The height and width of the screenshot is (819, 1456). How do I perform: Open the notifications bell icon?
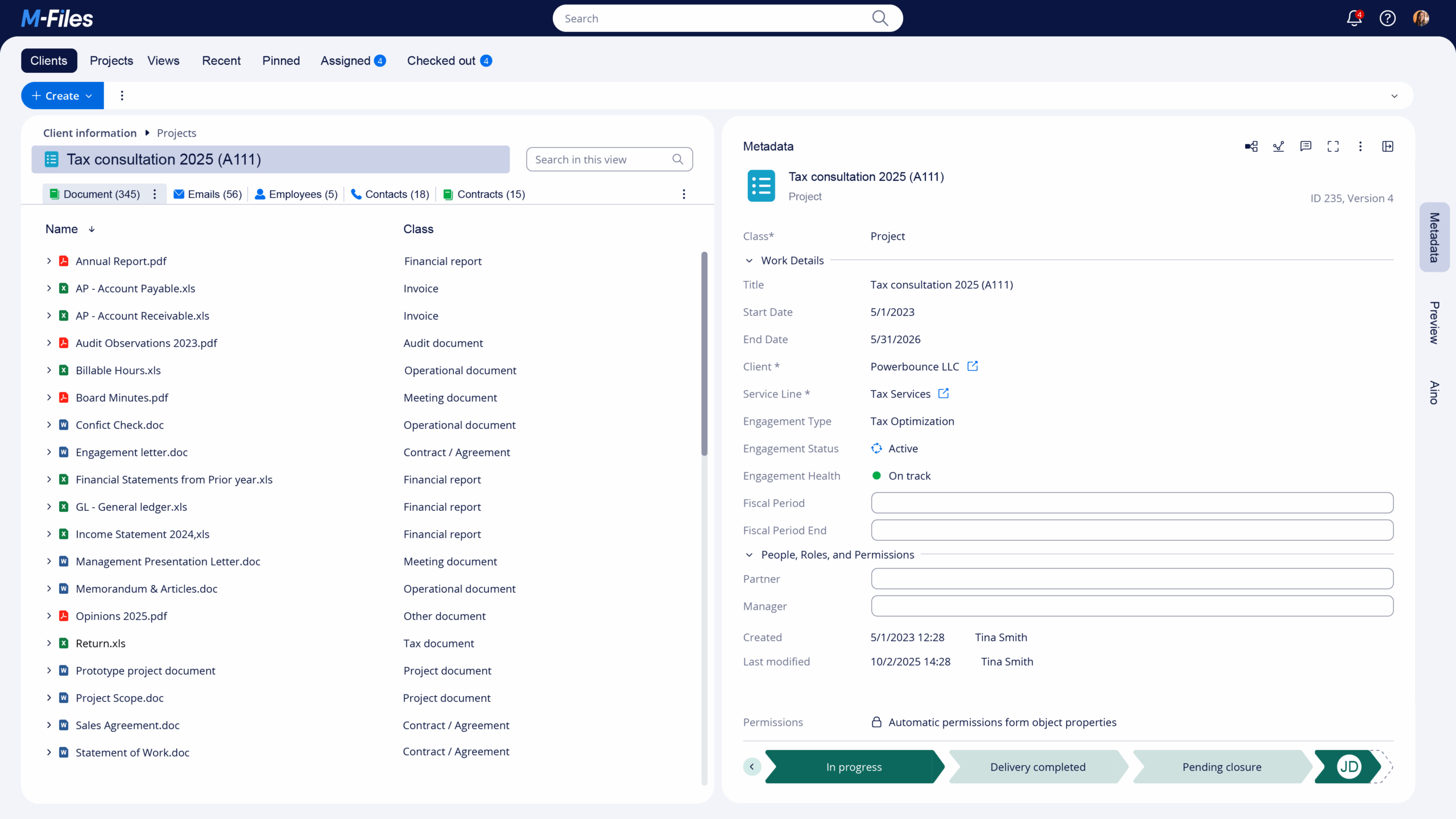(x=1354, y=19)
